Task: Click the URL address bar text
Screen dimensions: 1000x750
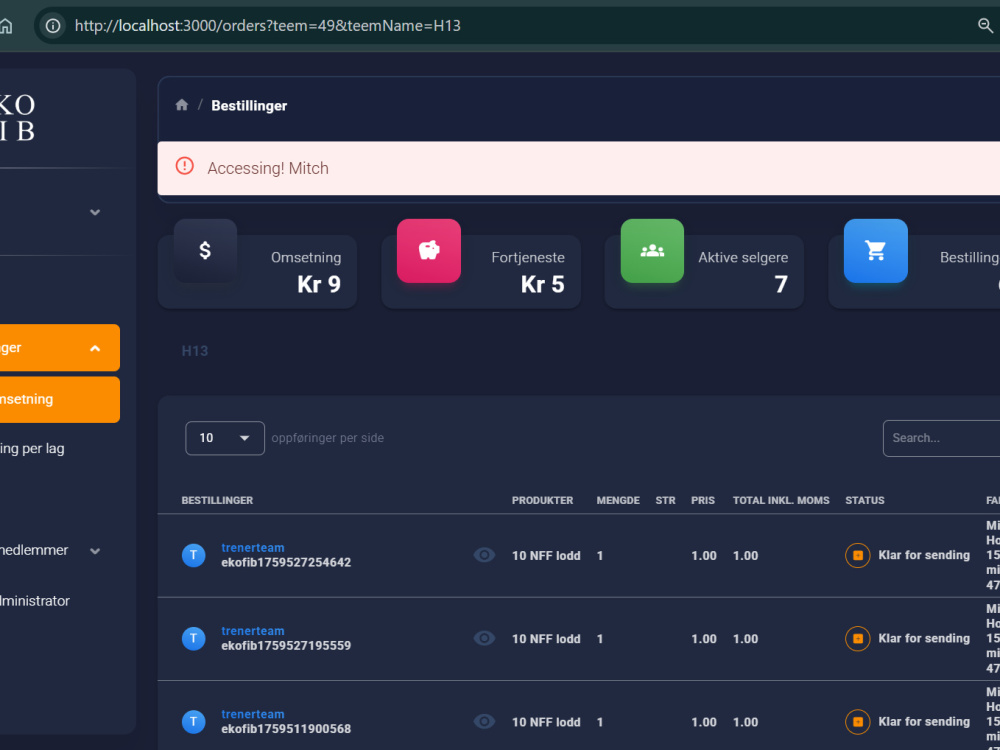Action: (267, 26)
